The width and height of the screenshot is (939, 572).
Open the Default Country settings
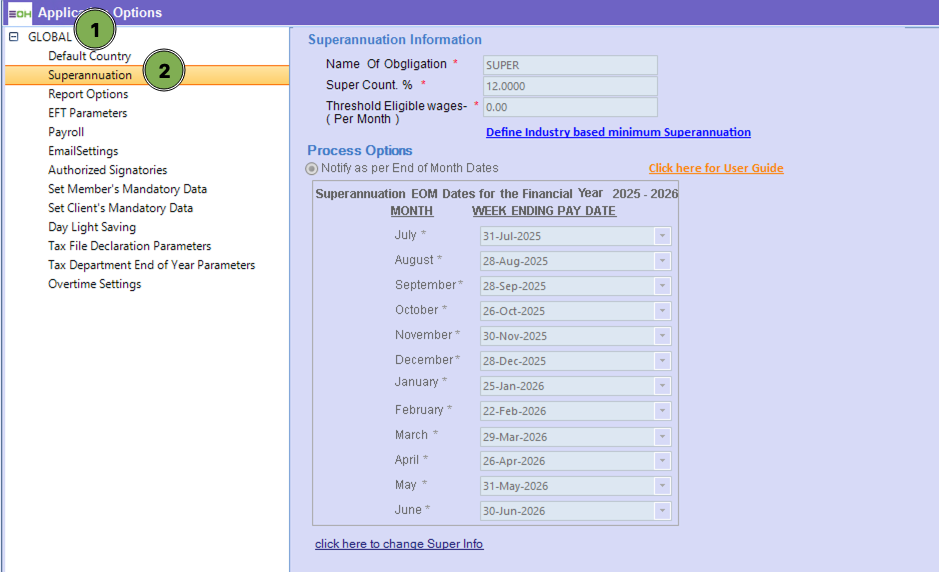coord(89,56)
